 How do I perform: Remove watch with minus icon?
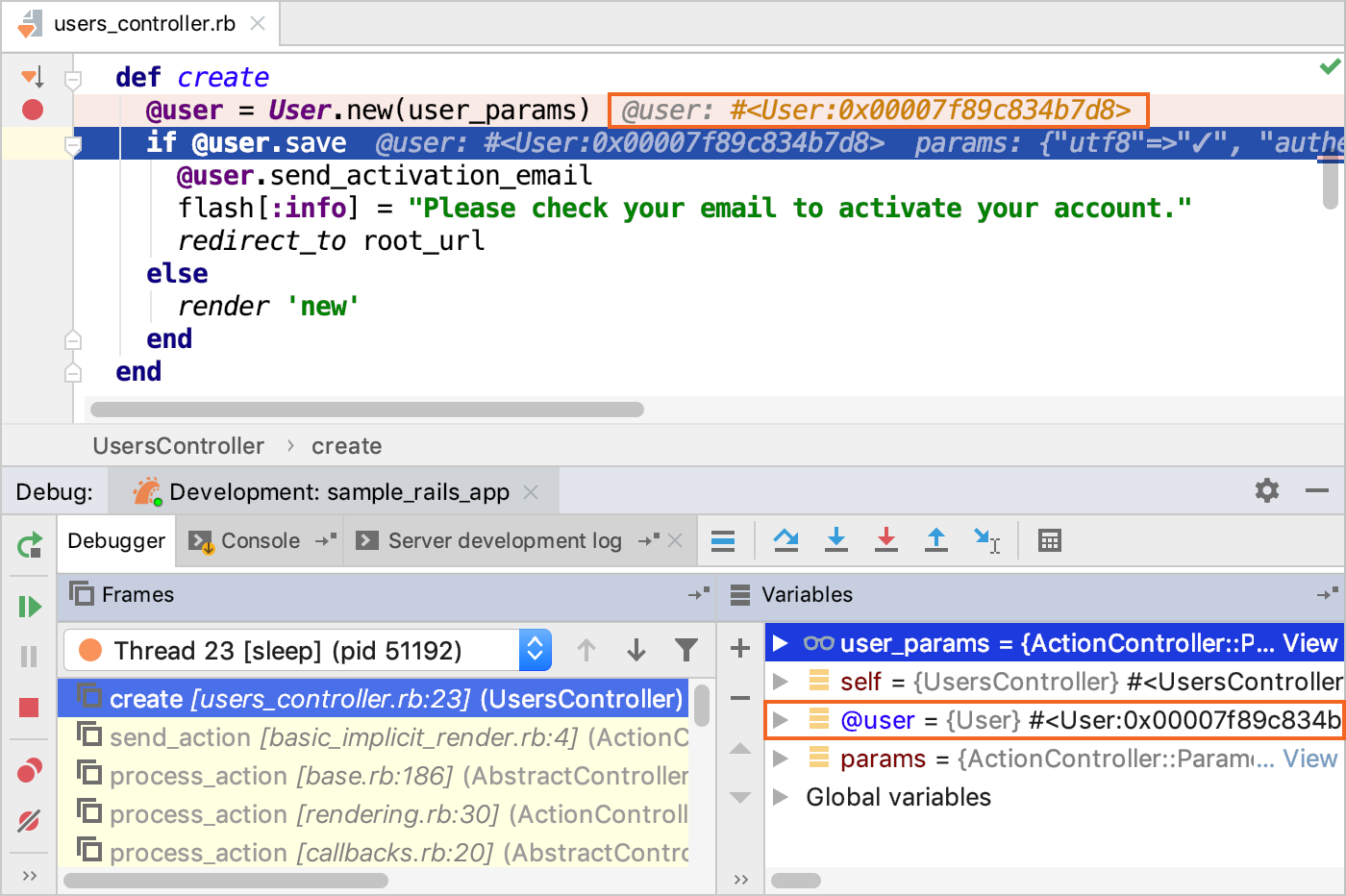[740, 698]
